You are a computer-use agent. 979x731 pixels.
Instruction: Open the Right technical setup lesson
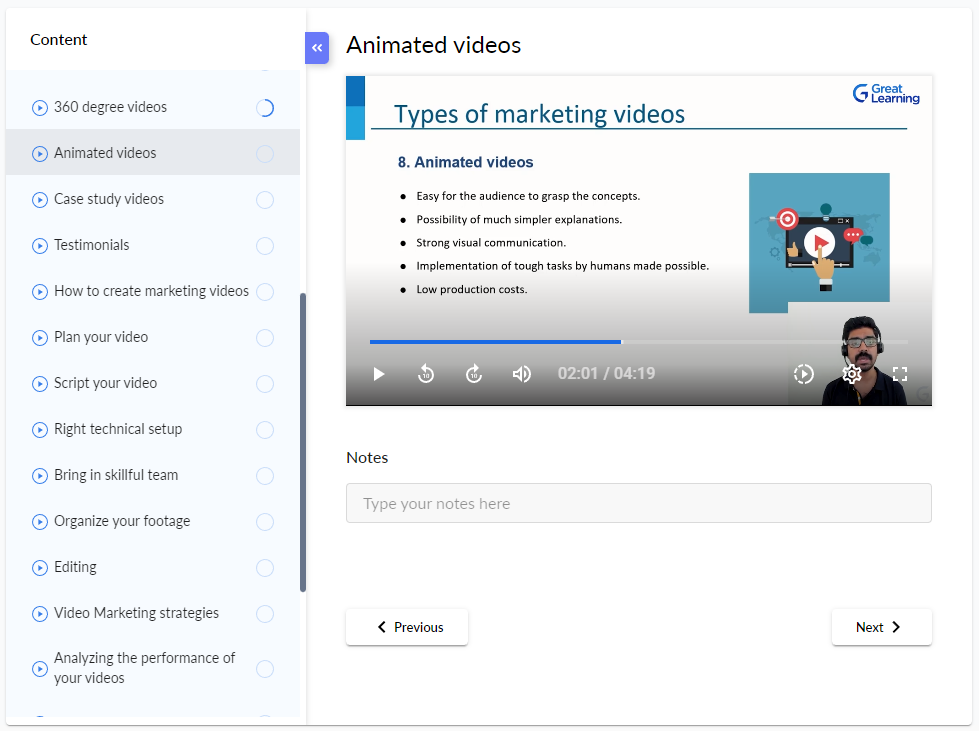(x=153, y=429)
